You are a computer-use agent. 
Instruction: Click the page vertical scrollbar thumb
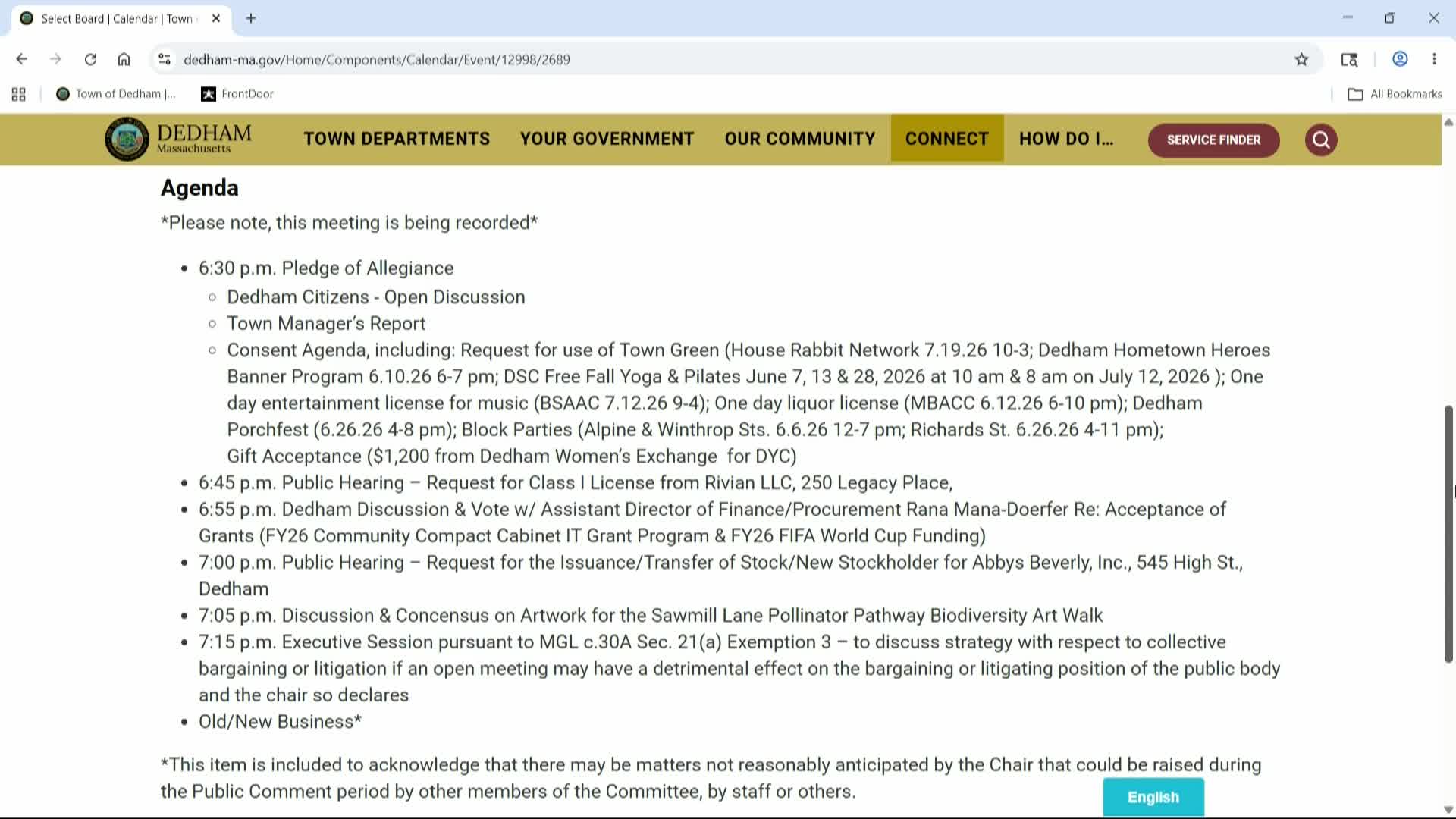[1448, 534]
